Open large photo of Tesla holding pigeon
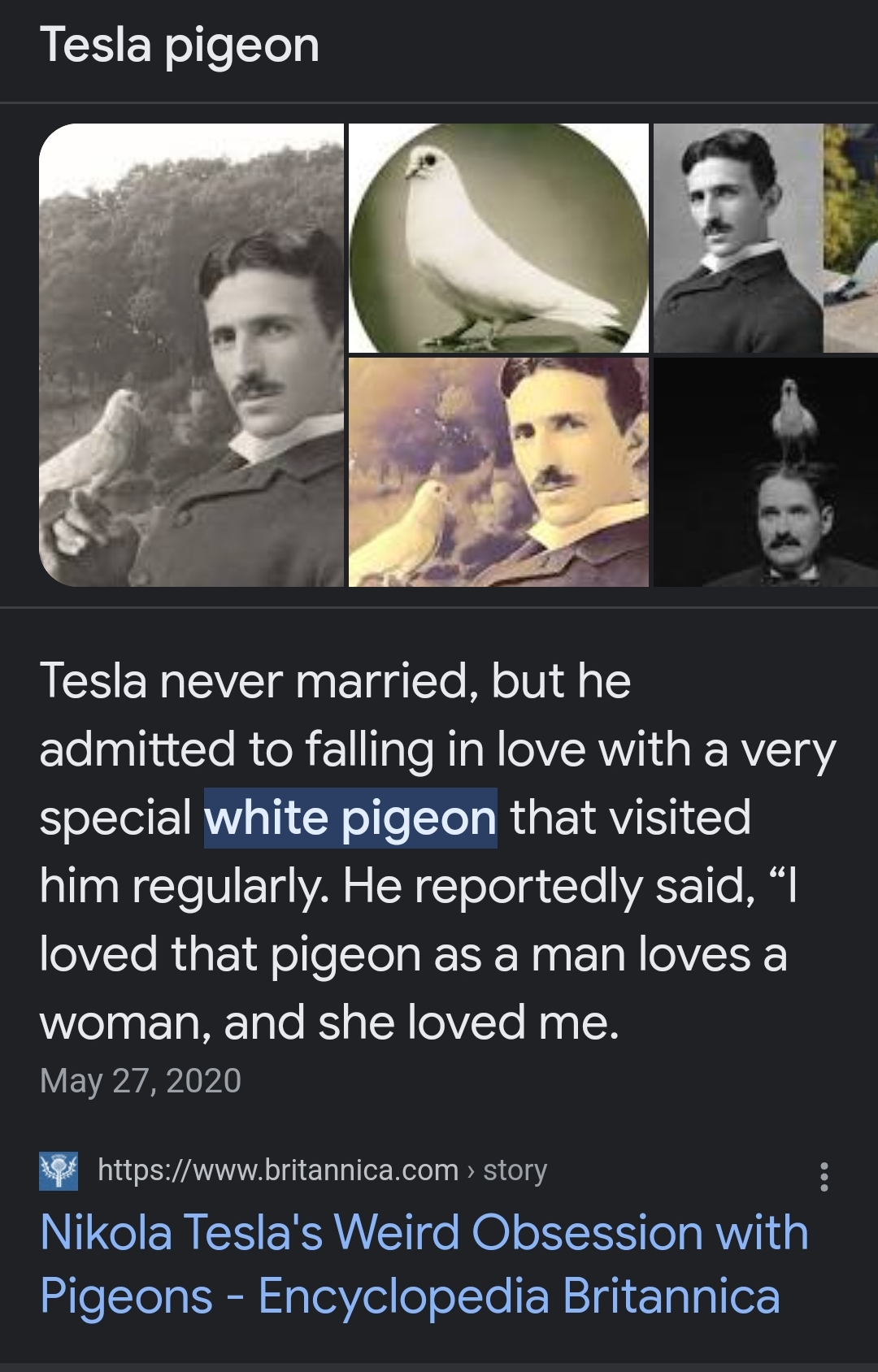The width and height of the screenshot is (878, 1372). (x=192, y=355)
